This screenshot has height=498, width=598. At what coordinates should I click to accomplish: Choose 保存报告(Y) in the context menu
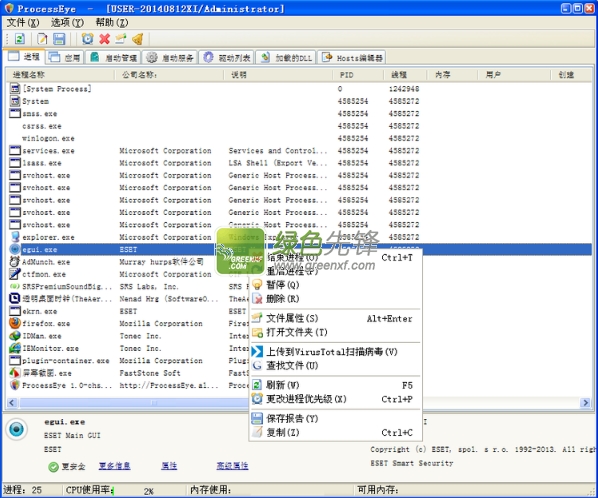tap(336, 418)
